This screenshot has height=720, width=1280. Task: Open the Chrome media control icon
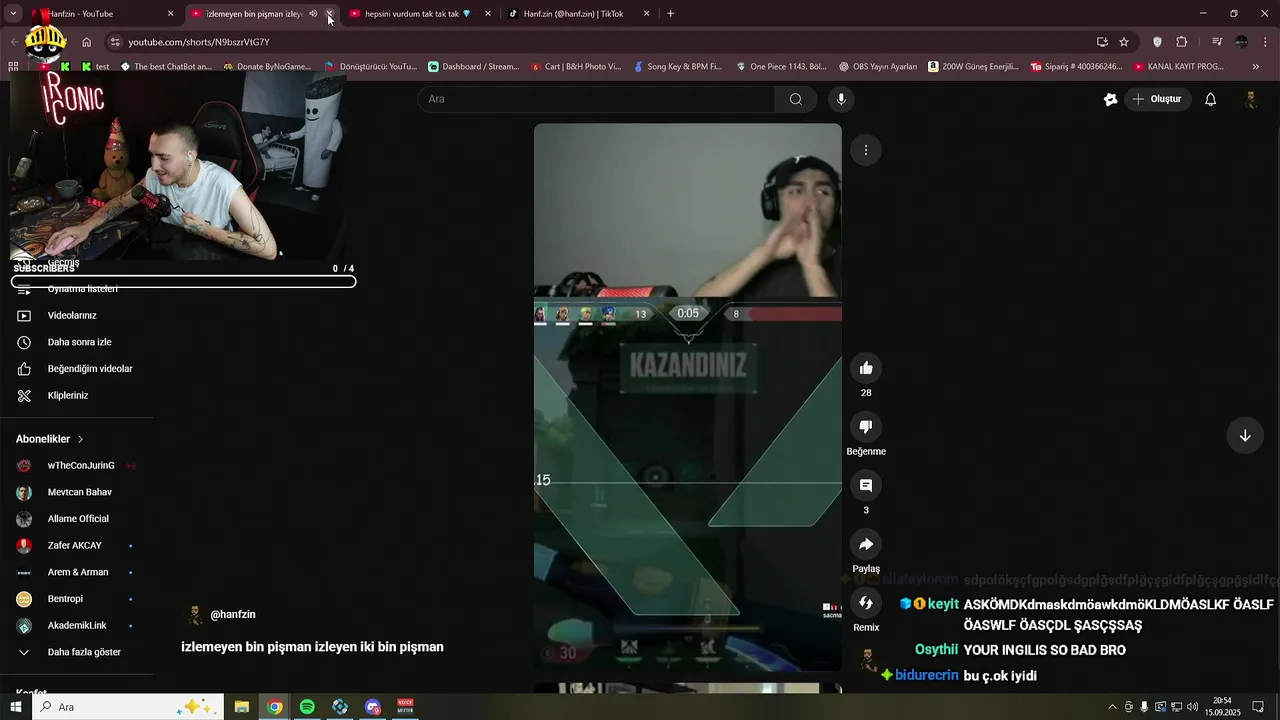tap(1217, 42)
